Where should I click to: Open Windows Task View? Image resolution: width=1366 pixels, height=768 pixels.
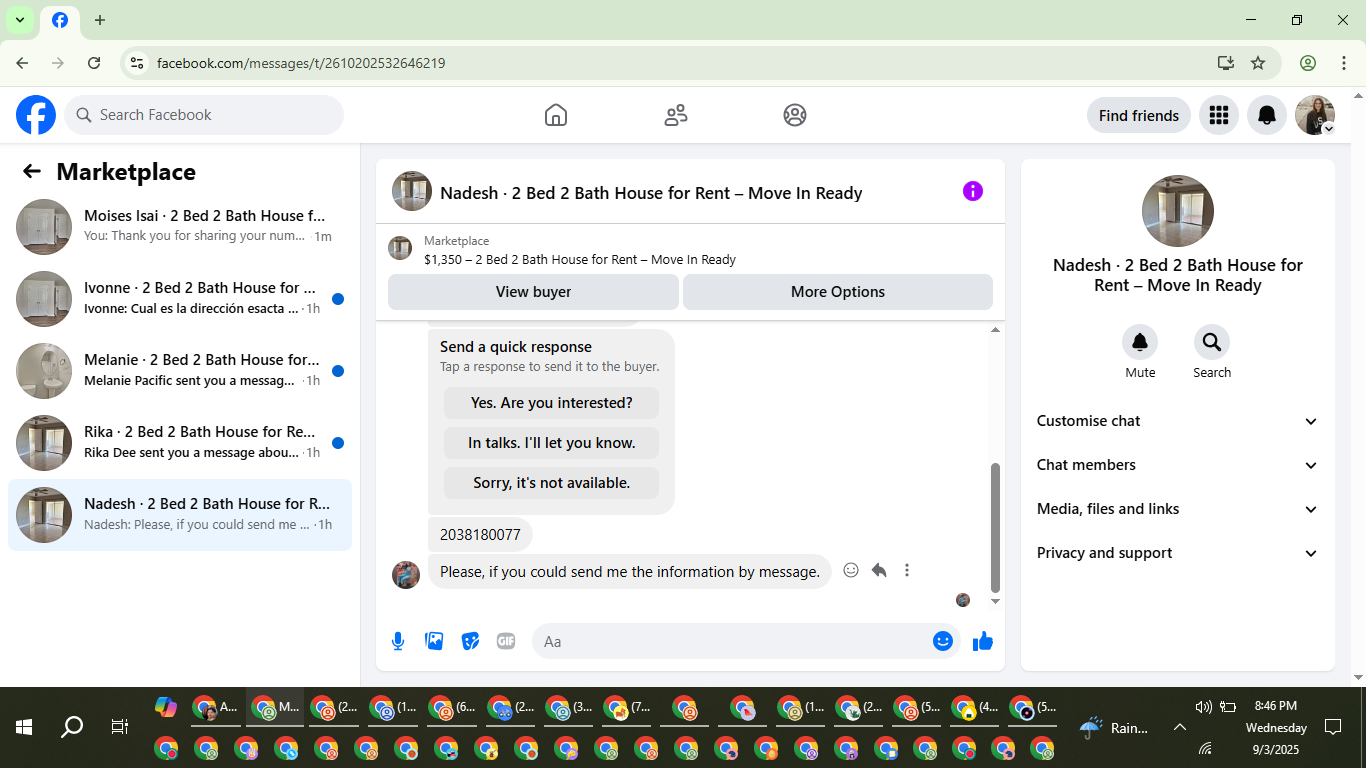click(x=119, y=727)
